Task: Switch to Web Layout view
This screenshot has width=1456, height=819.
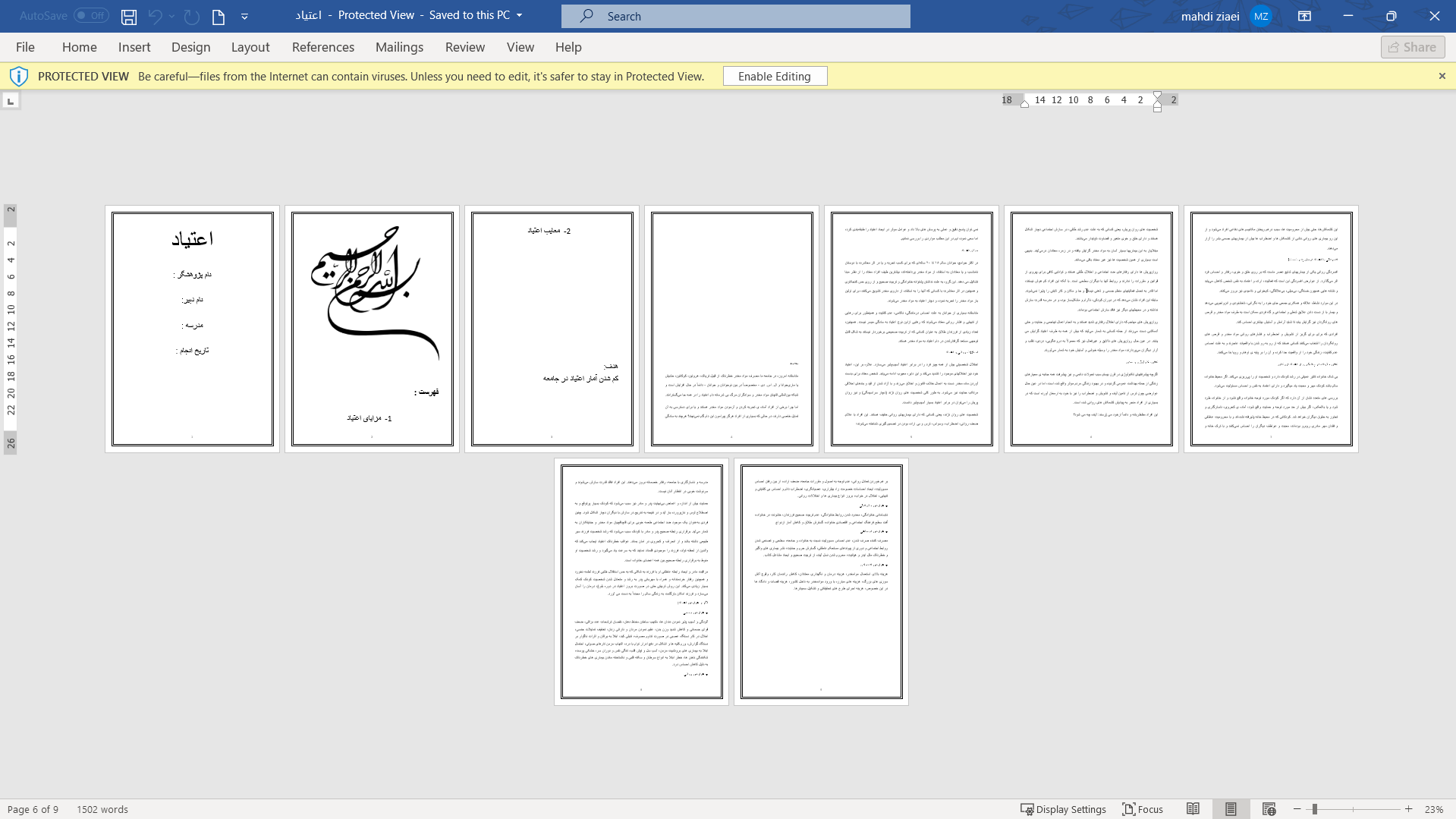Action: [x=1269, y=809]
